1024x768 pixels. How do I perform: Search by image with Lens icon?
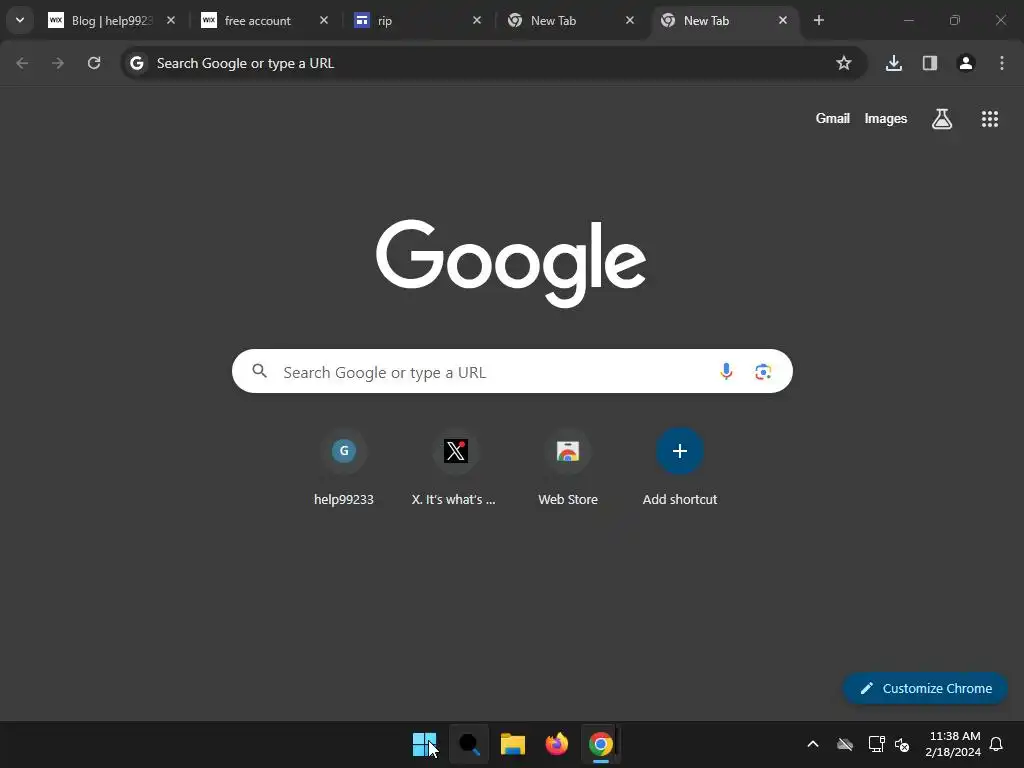click(x=763, y=372)
